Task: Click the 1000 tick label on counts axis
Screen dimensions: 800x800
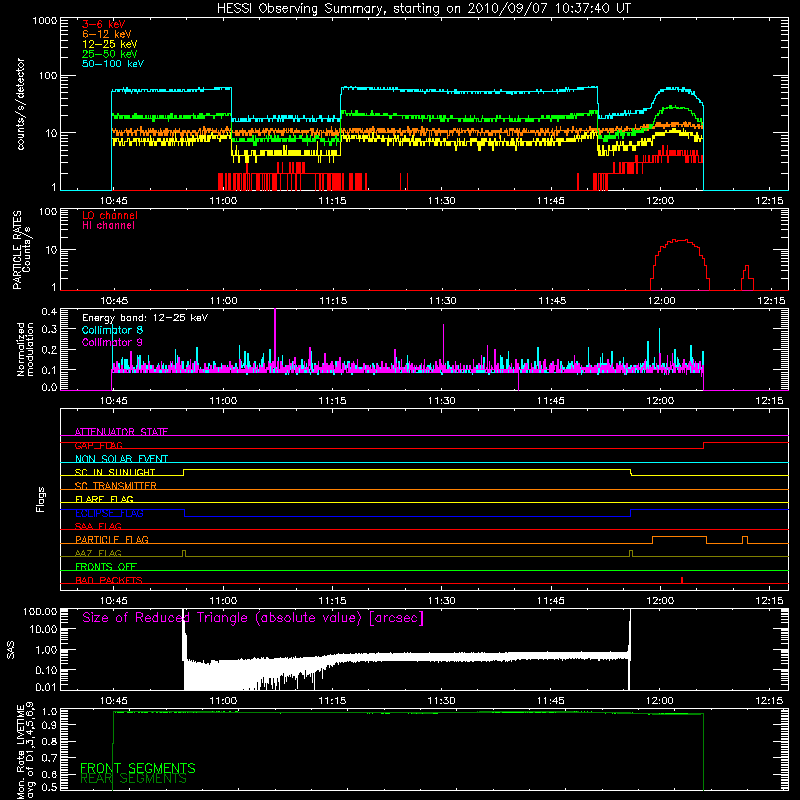Action: point(44,21)
